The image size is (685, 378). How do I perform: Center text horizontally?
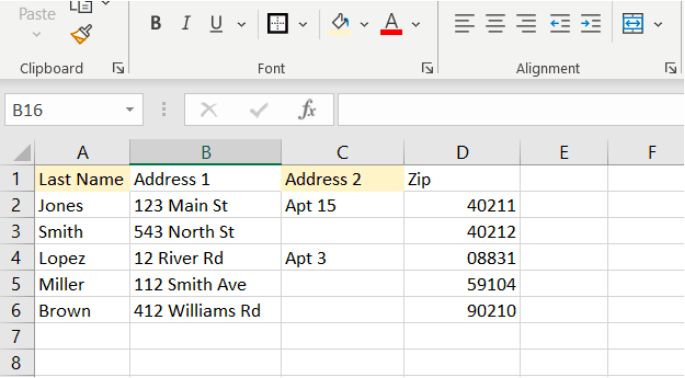point(495,23)
